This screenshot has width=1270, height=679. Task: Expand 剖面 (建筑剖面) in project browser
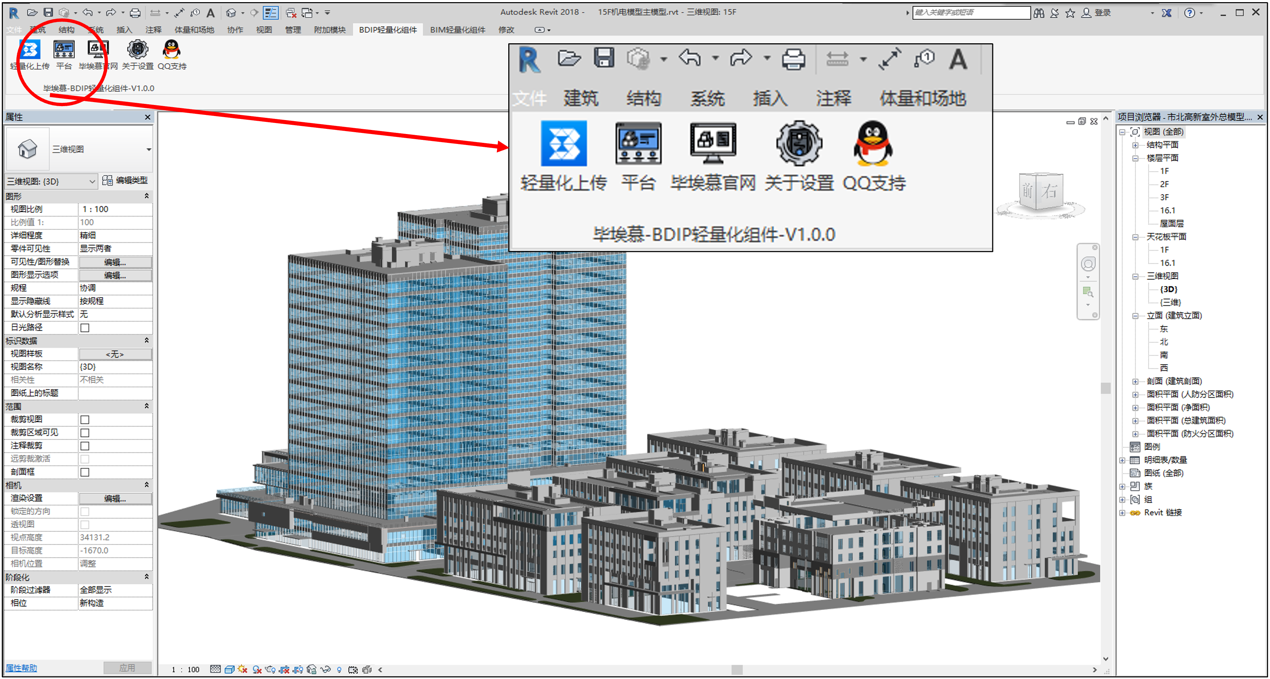[1136, 381]
